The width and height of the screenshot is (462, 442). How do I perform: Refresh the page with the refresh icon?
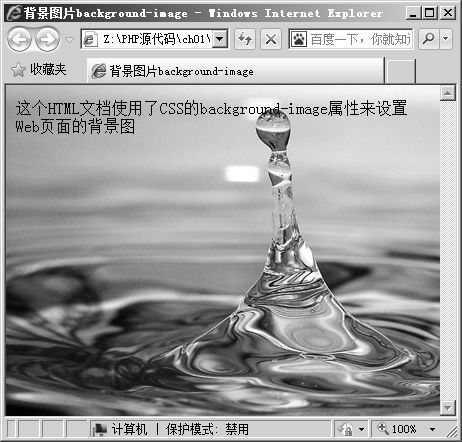point(245,39)
